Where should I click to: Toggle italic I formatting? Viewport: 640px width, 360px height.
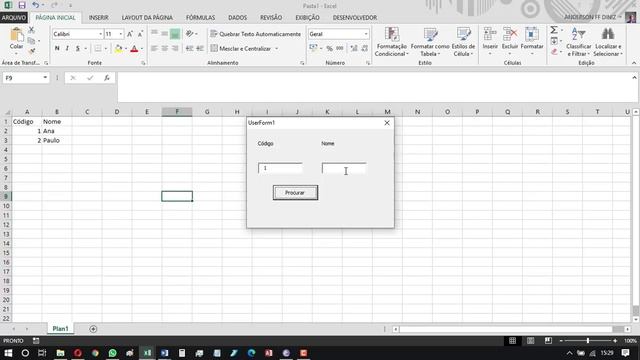click(x=67, y=49)
